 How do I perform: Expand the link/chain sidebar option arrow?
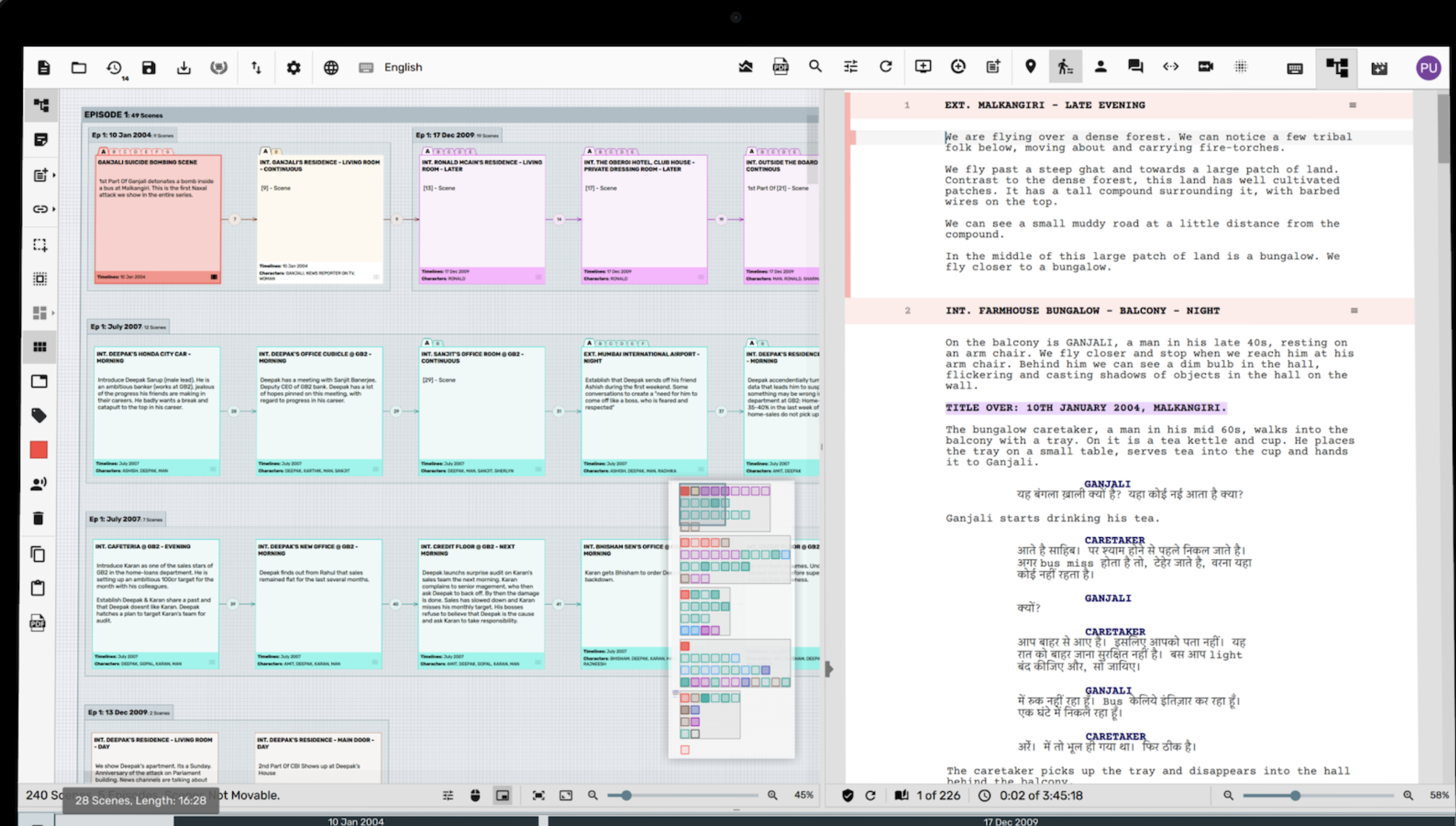click(54, 209)
